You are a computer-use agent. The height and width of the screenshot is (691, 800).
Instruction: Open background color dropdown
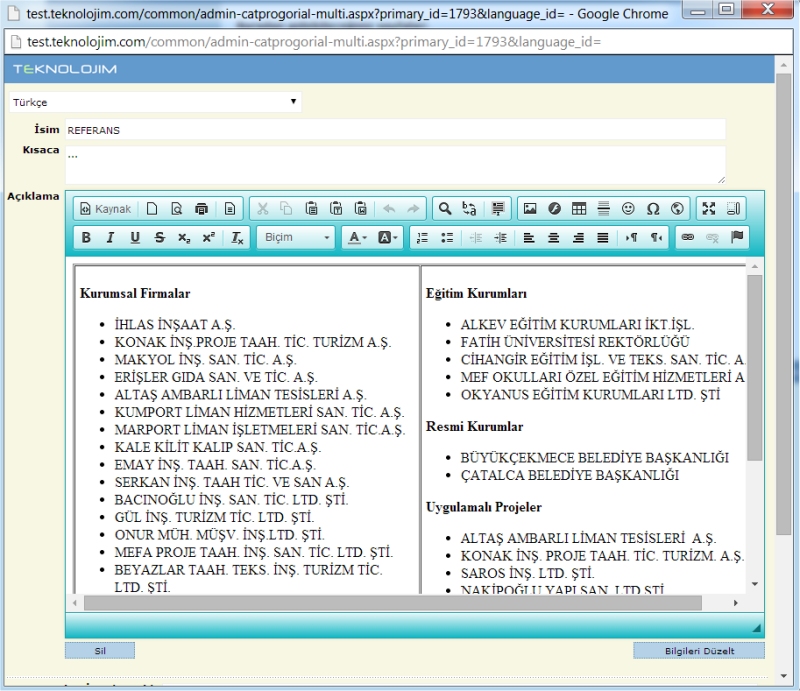pyautogui.click(x=387, y=238)
